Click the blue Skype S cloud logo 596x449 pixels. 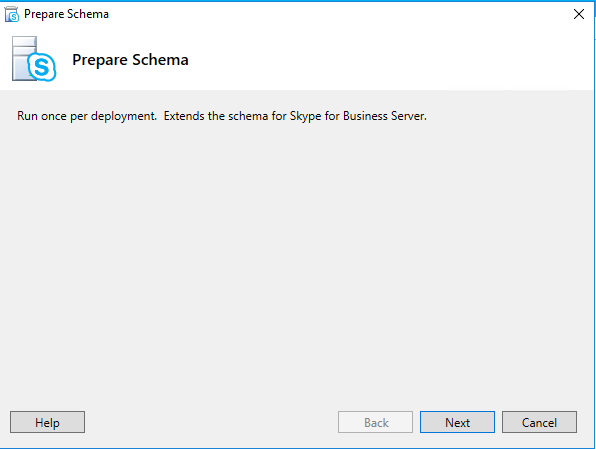pos(42,67)
